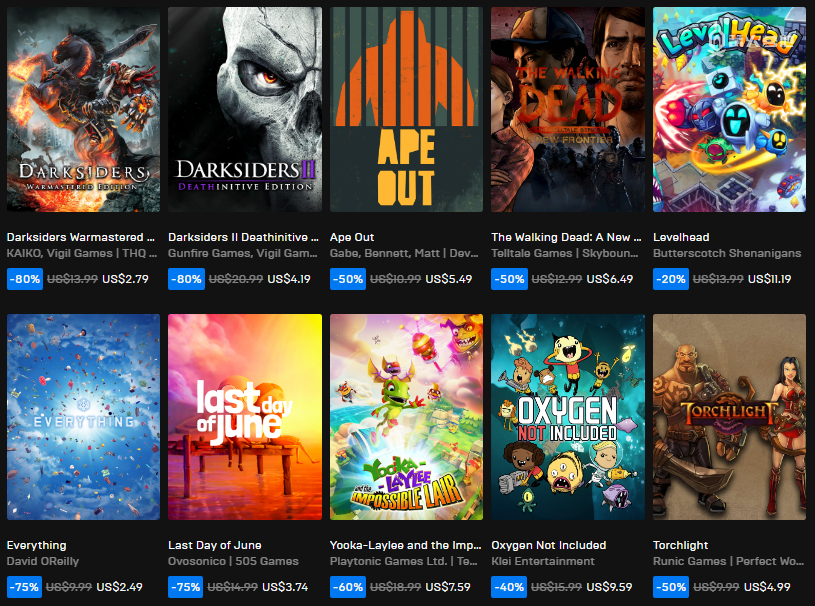Open the Everything game cover
The width and height of the screenshot is (815, 606).
click(x=83, y=417)
